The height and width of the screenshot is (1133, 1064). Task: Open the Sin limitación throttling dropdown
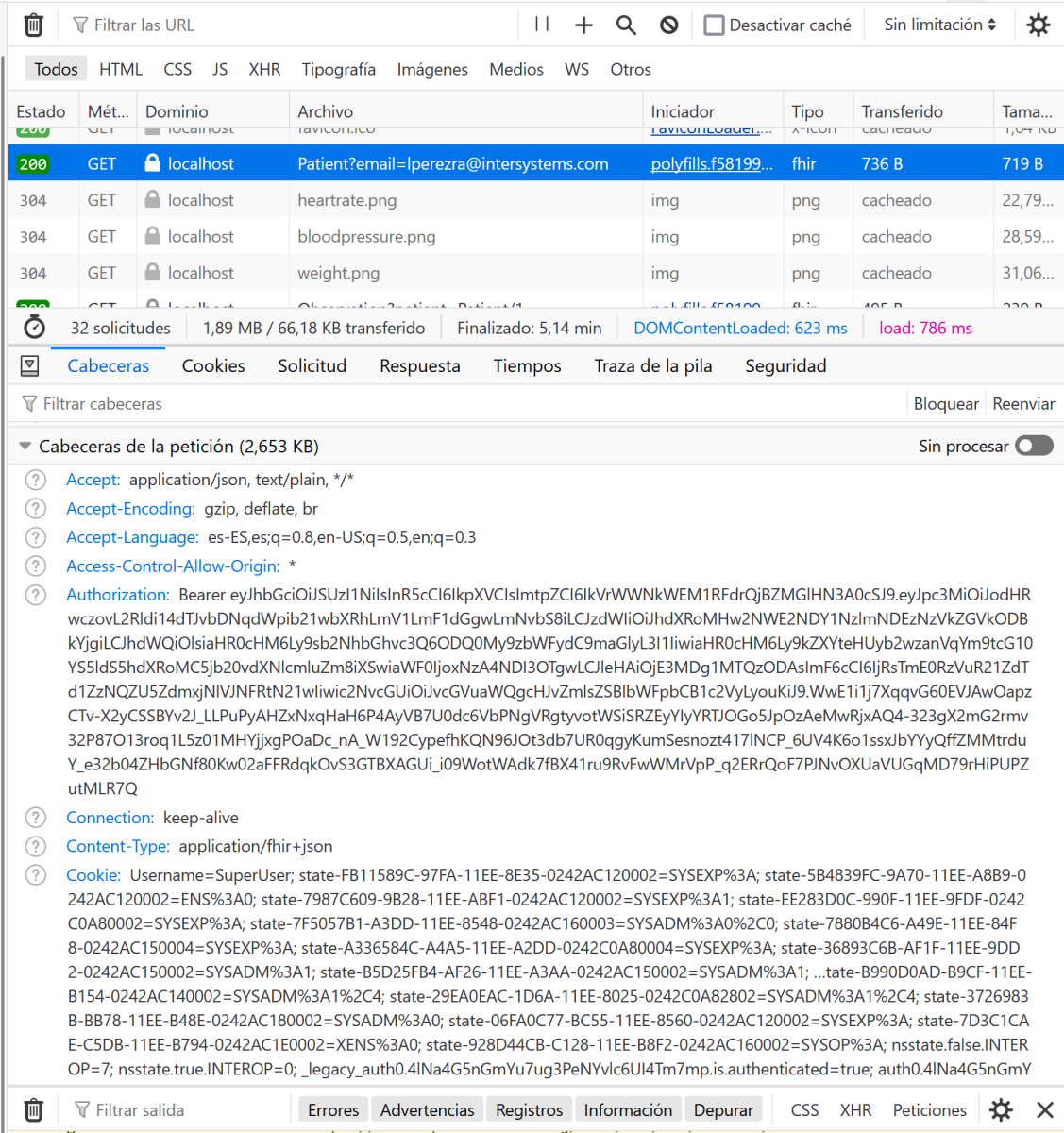tap(939, 25)
